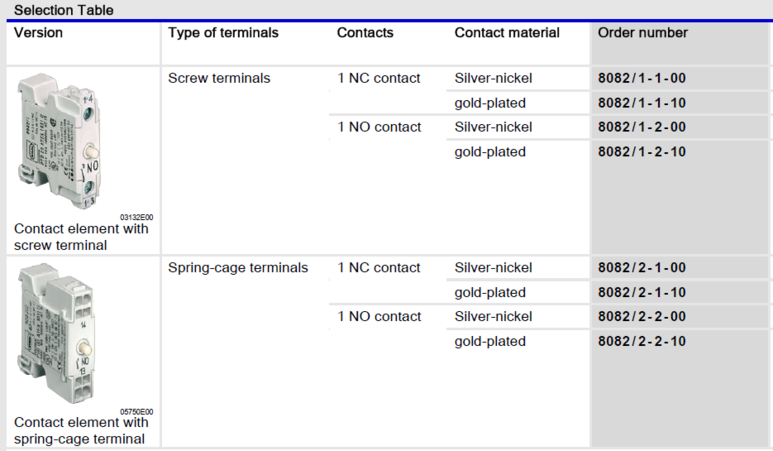The height and width of the screenshot is (451, 773).
Task: Click order number 8082/2-1-10
Action: [641, 293]
